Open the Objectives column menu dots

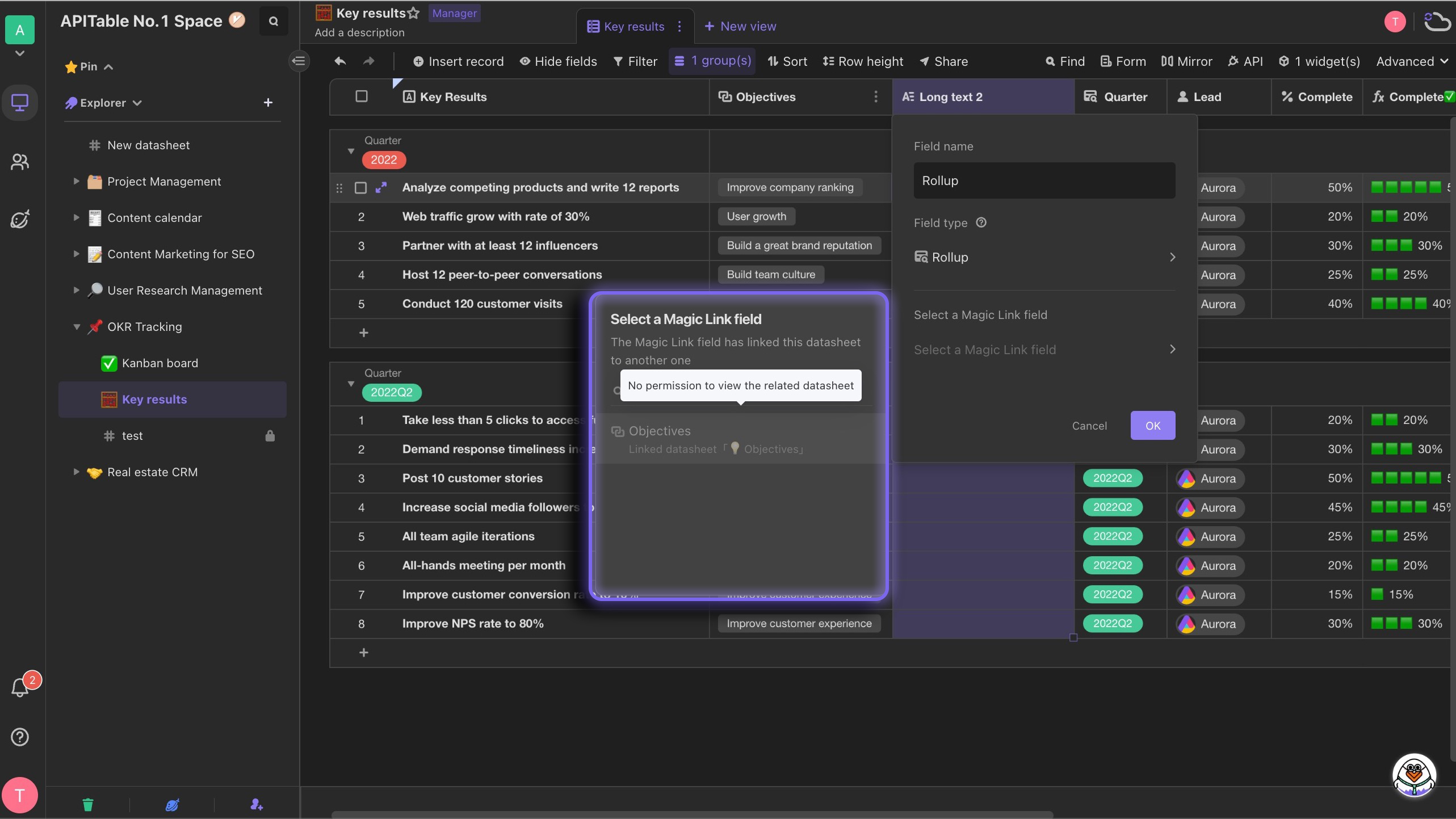876,96
